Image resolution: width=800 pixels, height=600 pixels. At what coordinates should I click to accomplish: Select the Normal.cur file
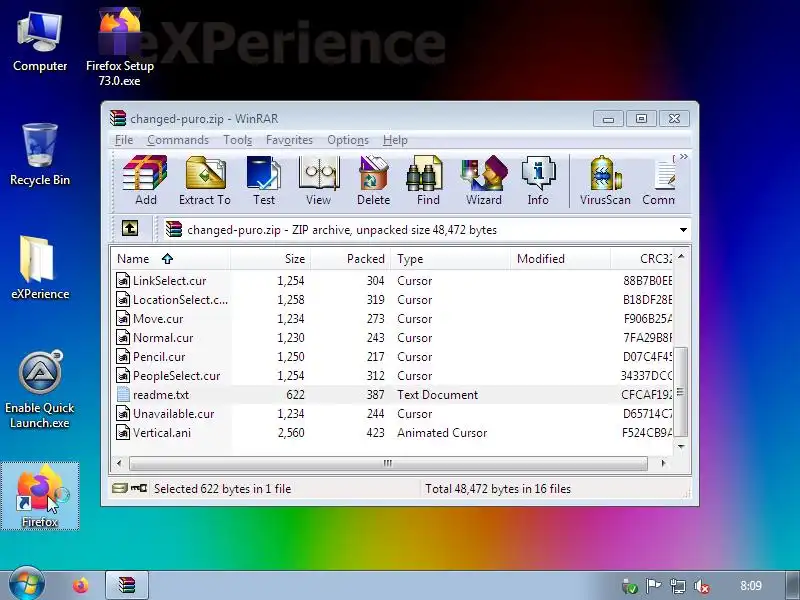click(393, 338)
